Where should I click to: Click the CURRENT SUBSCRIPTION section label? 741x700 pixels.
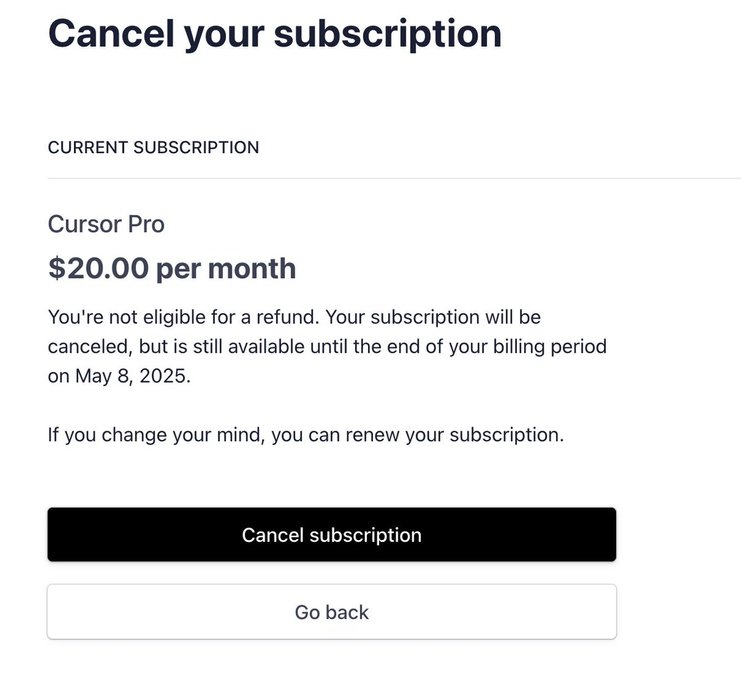click(153, 147)
